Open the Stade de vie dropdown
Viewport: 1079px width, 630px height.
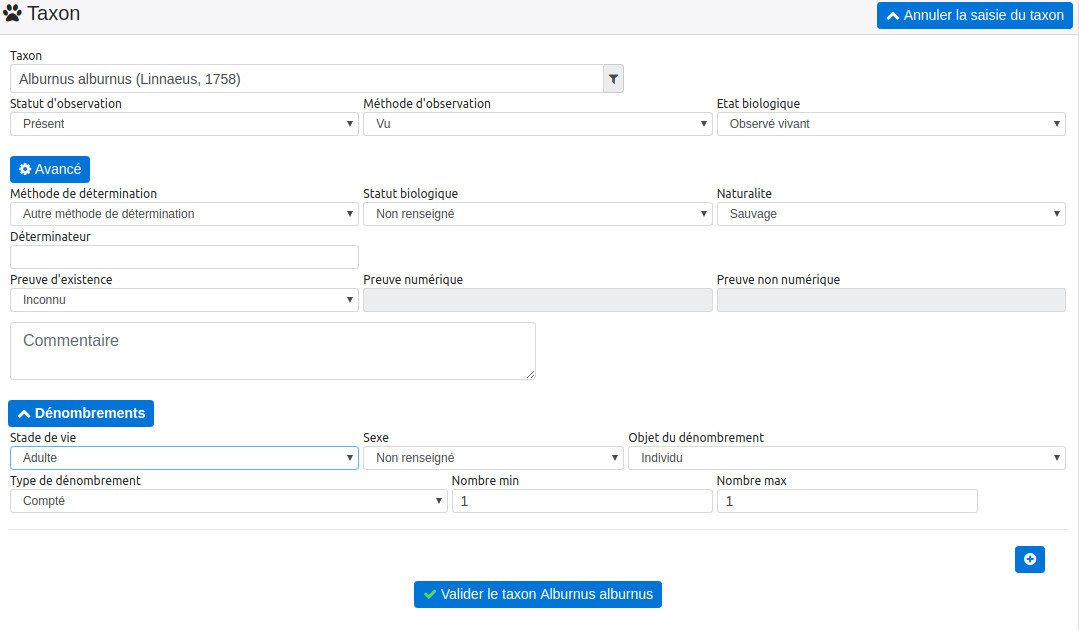pyautogui.click(x=184, y=458)
